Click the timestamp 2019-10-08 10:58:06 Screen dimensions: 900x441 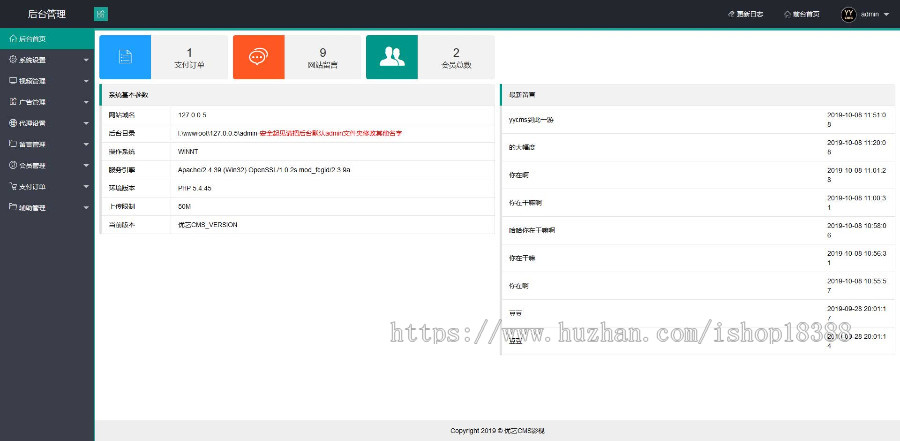pos(858,230)
